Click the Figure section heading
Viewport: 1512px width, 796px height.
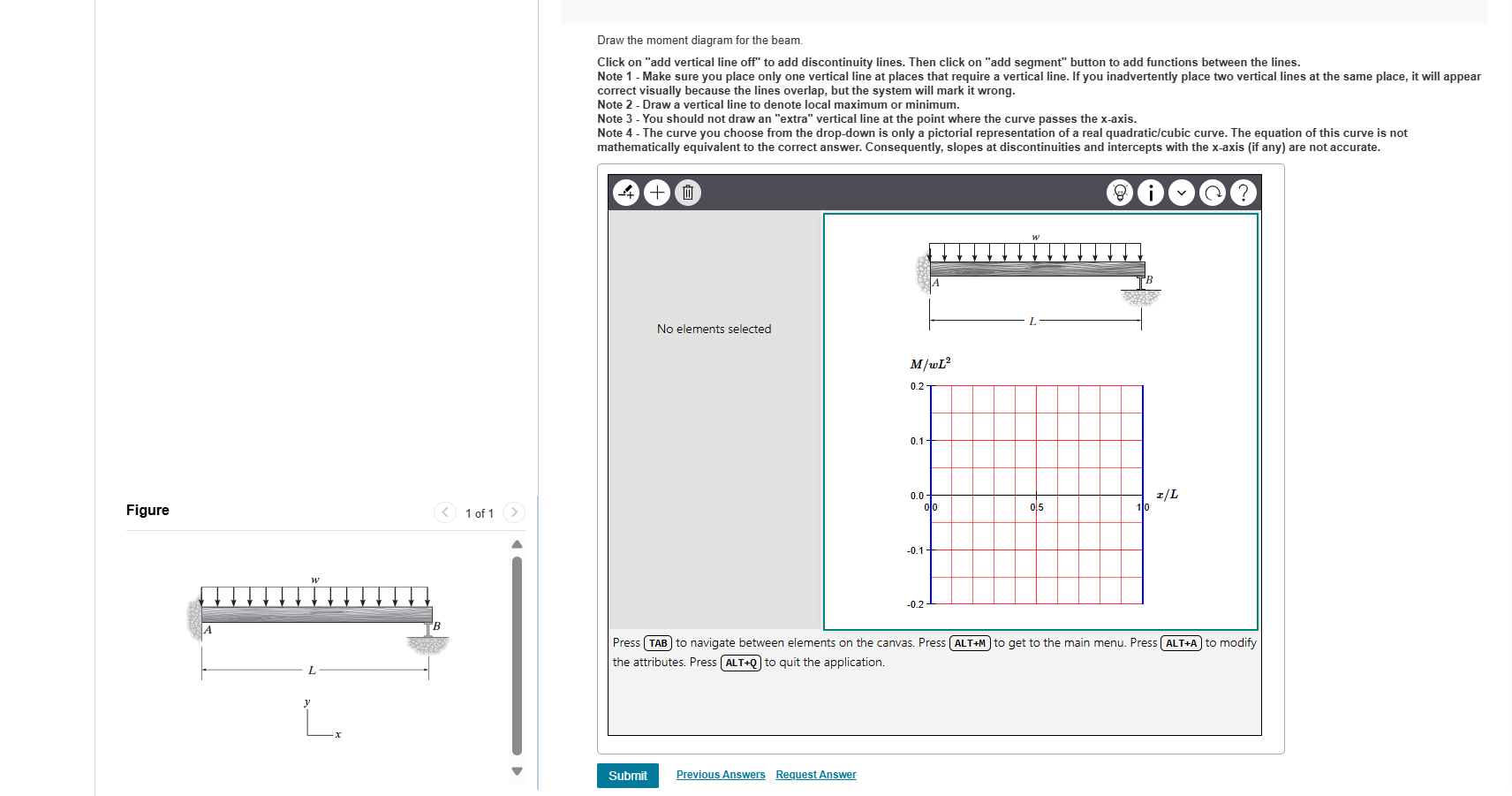[x=147, y=510]
